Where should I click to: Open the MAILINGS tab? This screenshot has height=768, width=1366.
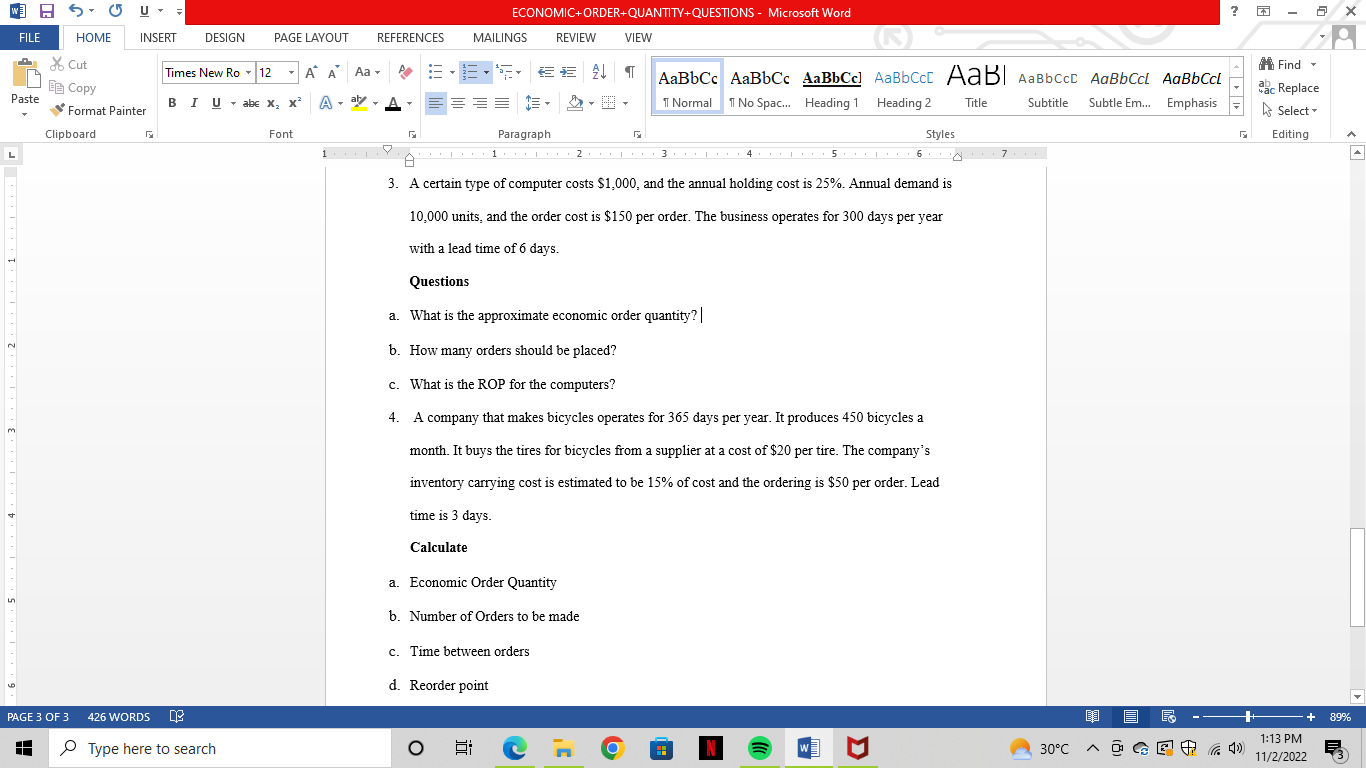pos(499,37)
